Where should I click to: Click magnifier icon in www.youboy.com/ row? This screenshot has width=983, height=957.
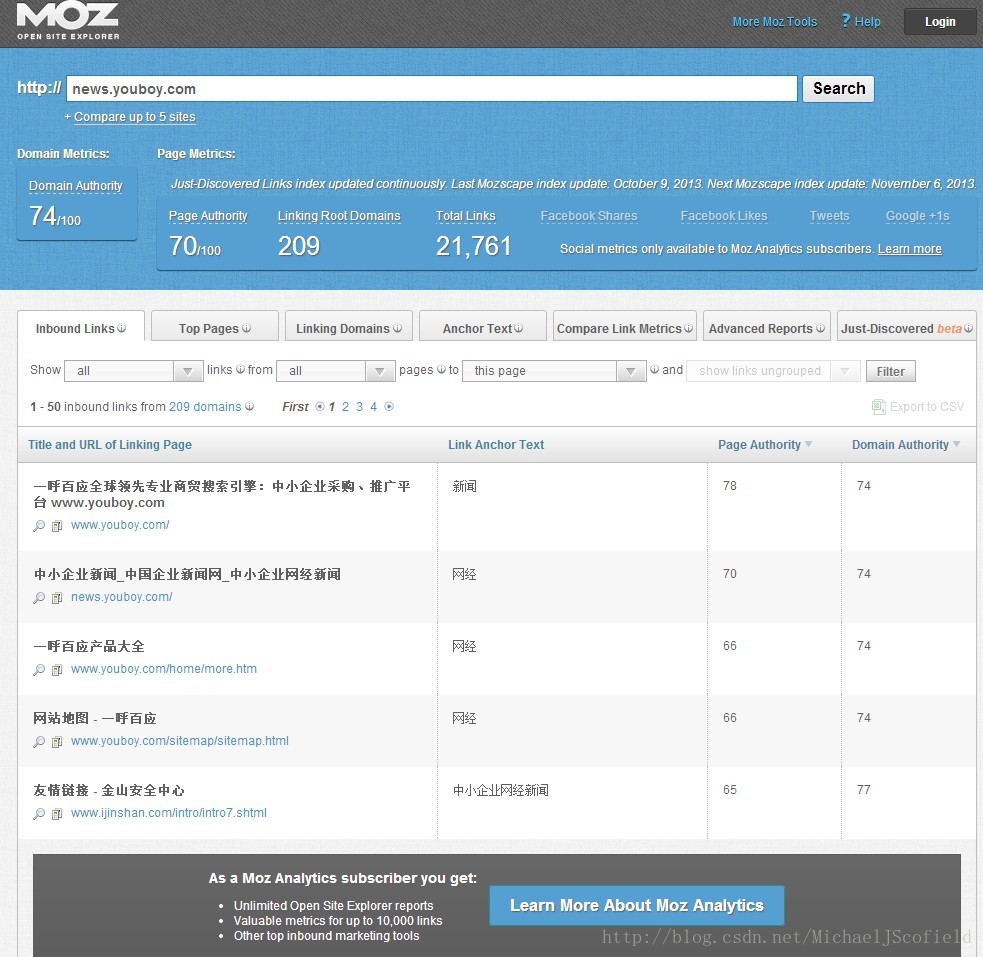click(x=39, y=526)
